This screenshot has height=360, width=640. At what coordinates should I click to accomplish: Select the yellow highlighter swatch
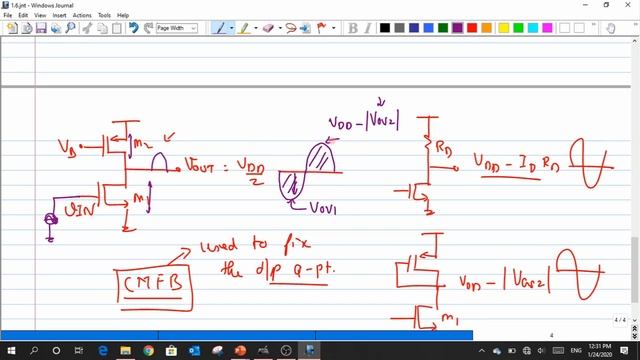pyautogui.click(x=504, y=28)
